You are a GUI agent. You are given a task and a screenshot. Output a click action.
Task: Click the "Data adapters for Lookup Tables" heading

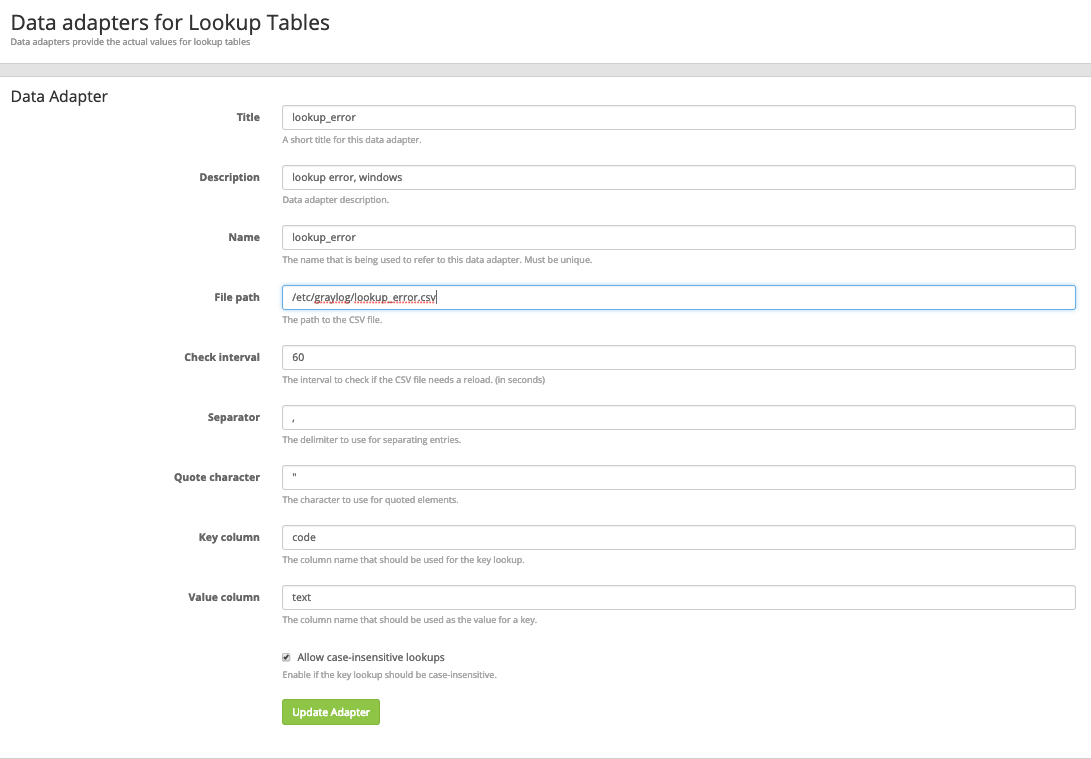point(169,22)
